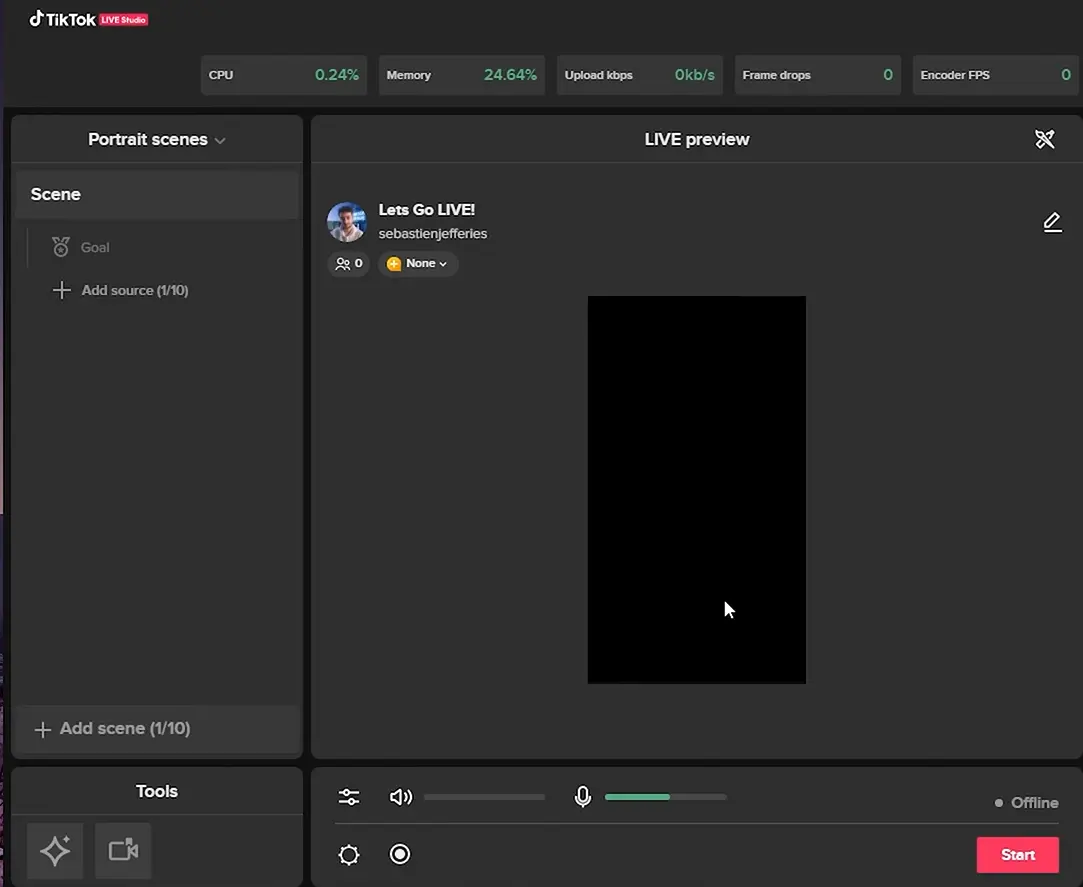Click the circular record button icon
Image resolution: width=1083 pixels, height=887 pixels.
(x=400, y=854)
